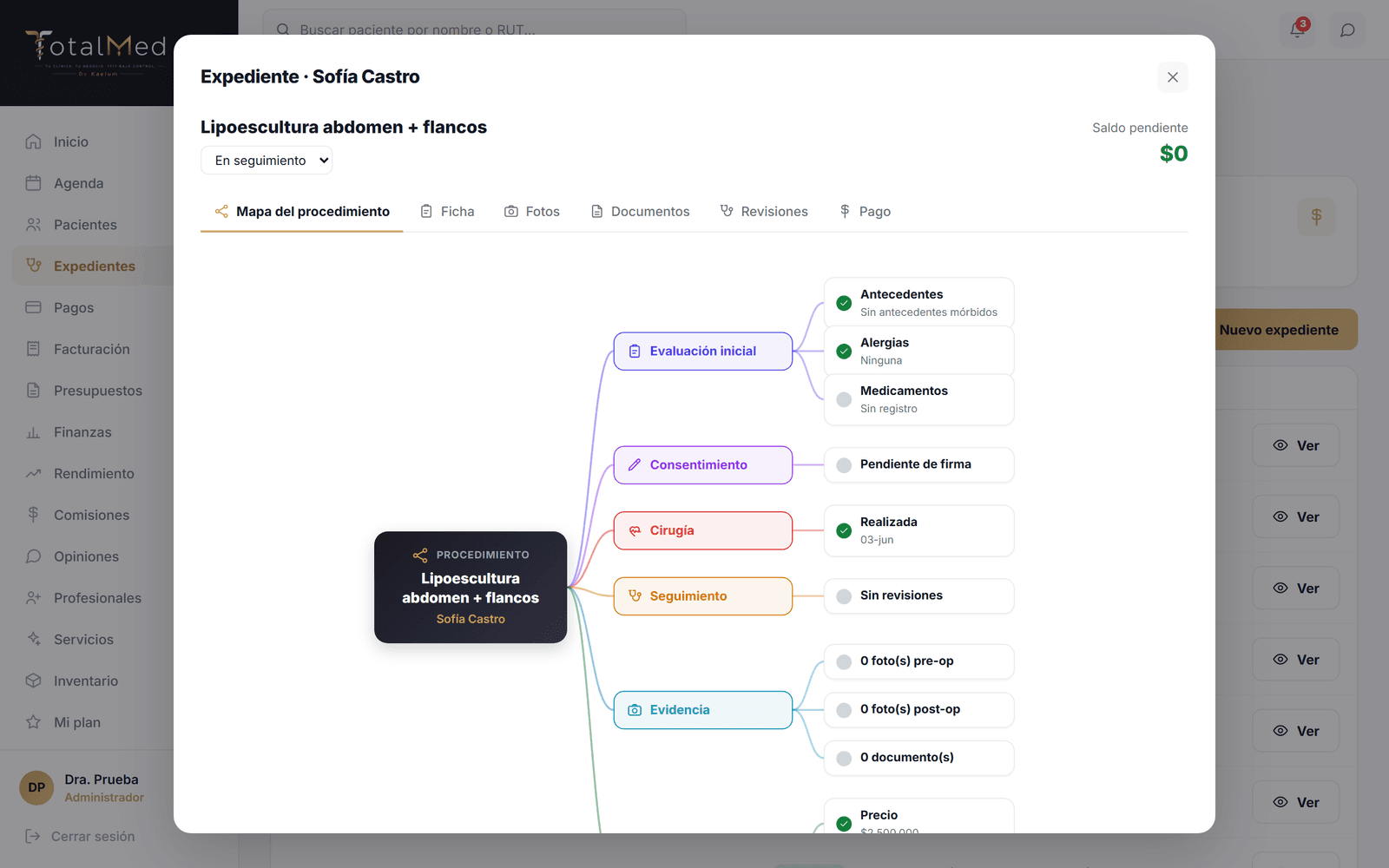The height and width of the screenshot is (868, 1389).
Task: Click the Evaluación inicial node
Action: click(x=703, y=352)
